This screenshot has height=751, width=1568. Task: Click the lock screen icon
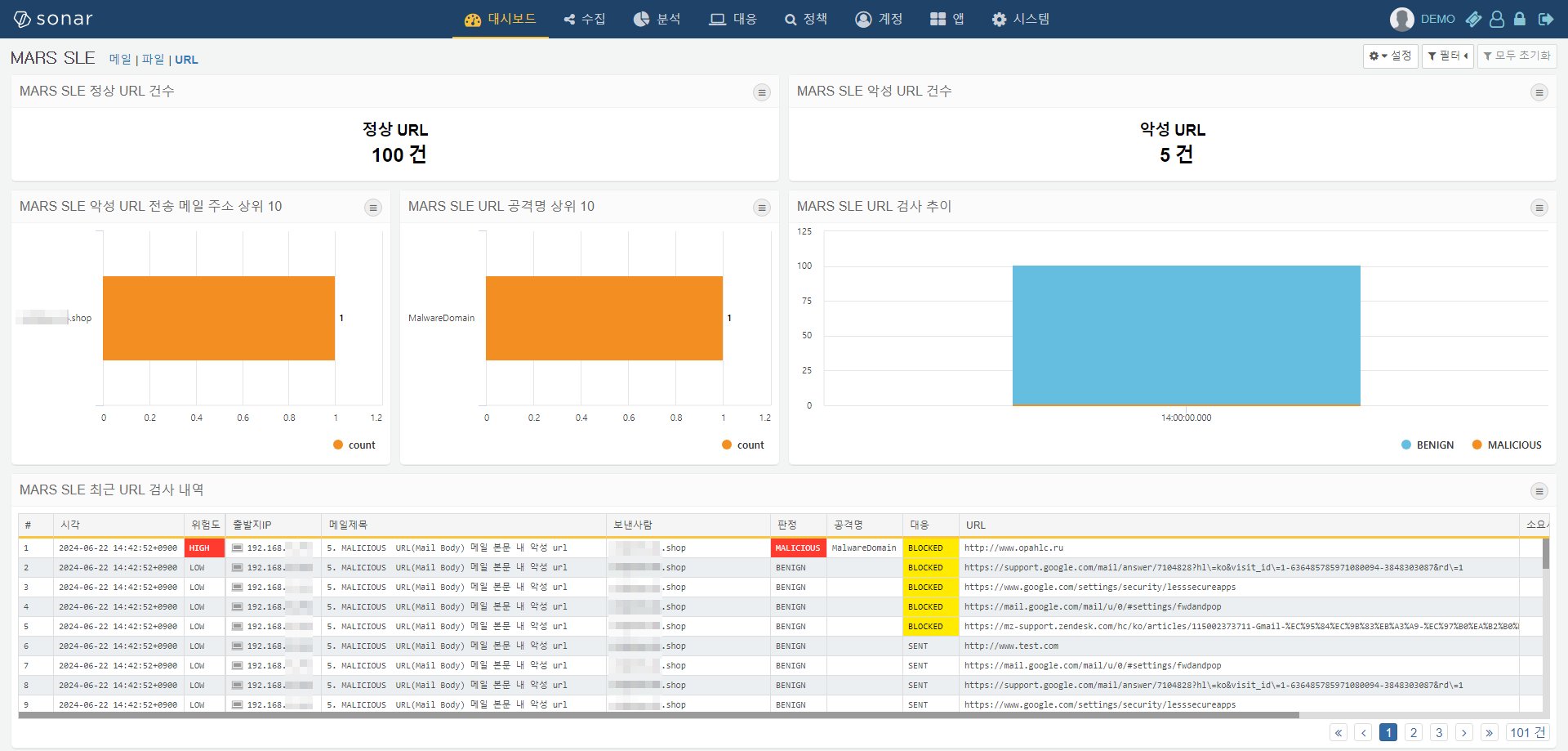click(1520, 19)
